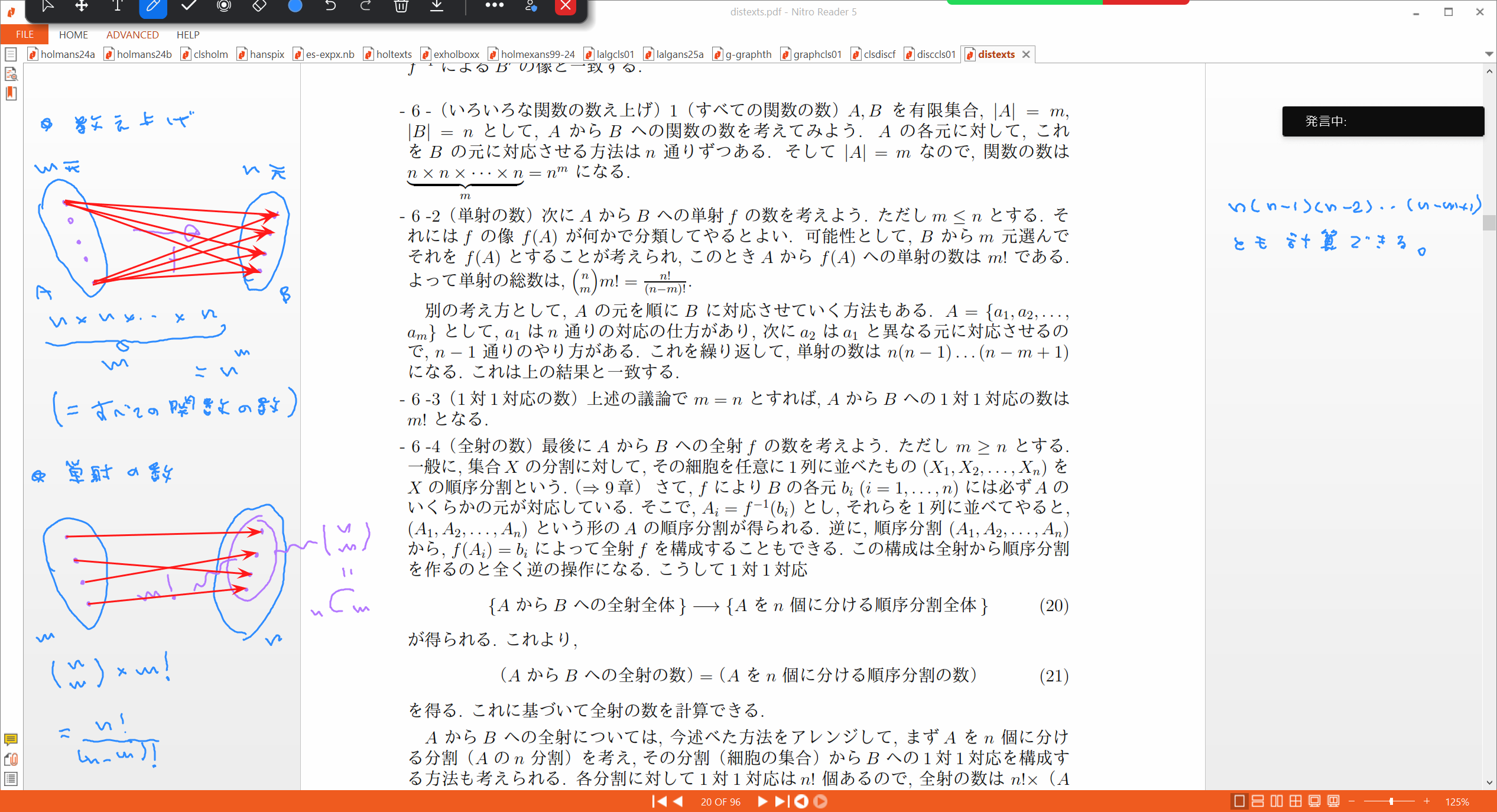Save annotations with the download icon
Viewport: 1497px width, 812px height.
coord(437,6)
